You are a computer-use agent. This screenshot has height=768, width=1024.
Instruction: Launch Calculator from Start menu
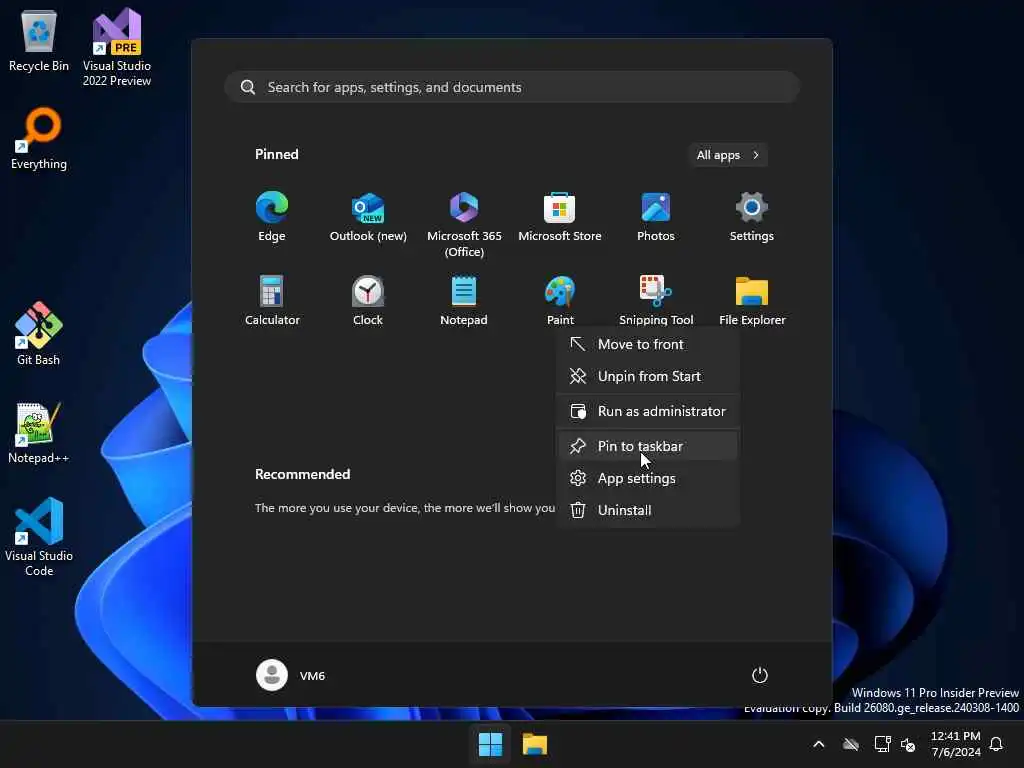[272, 301]
